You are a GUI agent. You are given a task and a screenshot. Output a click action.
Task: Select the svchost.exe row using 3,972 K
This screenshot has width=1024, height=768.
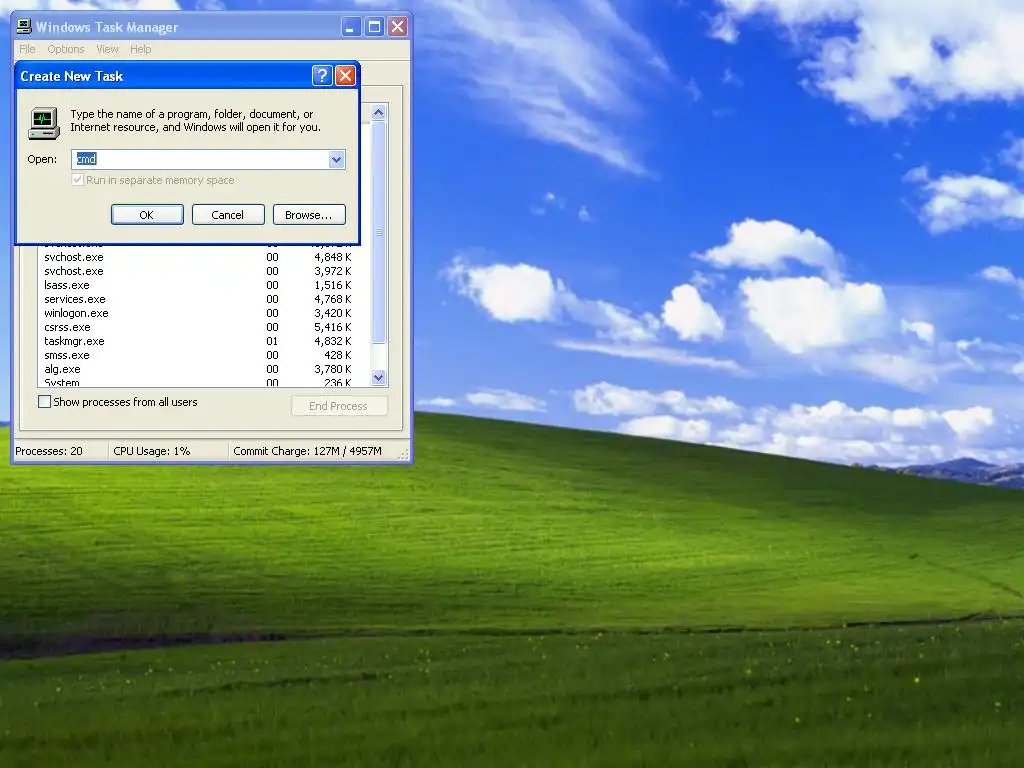point(202,271)
